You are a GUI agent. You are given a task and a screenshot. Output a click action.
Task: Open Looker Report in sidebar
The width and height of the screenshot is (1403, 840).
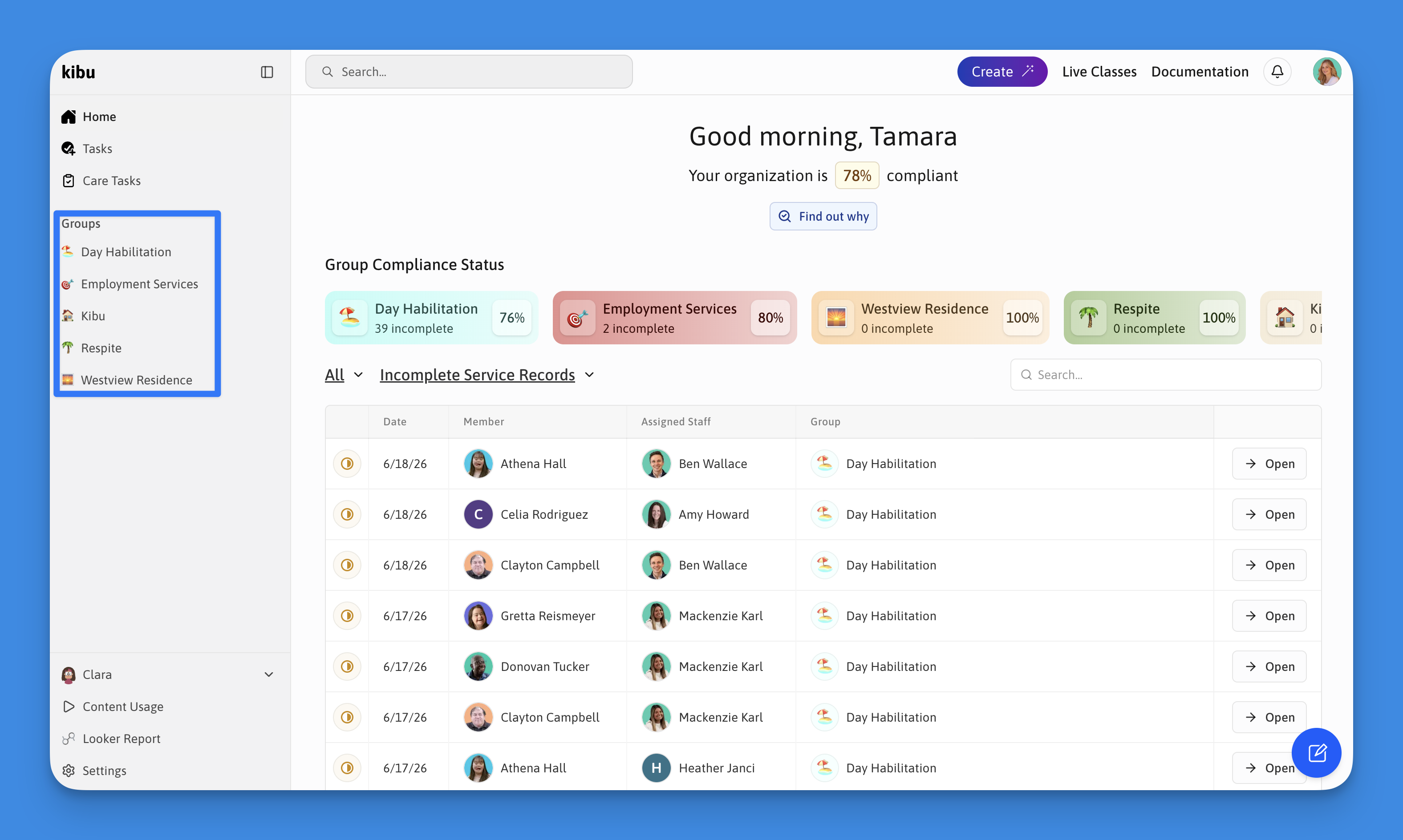[111, 738]
